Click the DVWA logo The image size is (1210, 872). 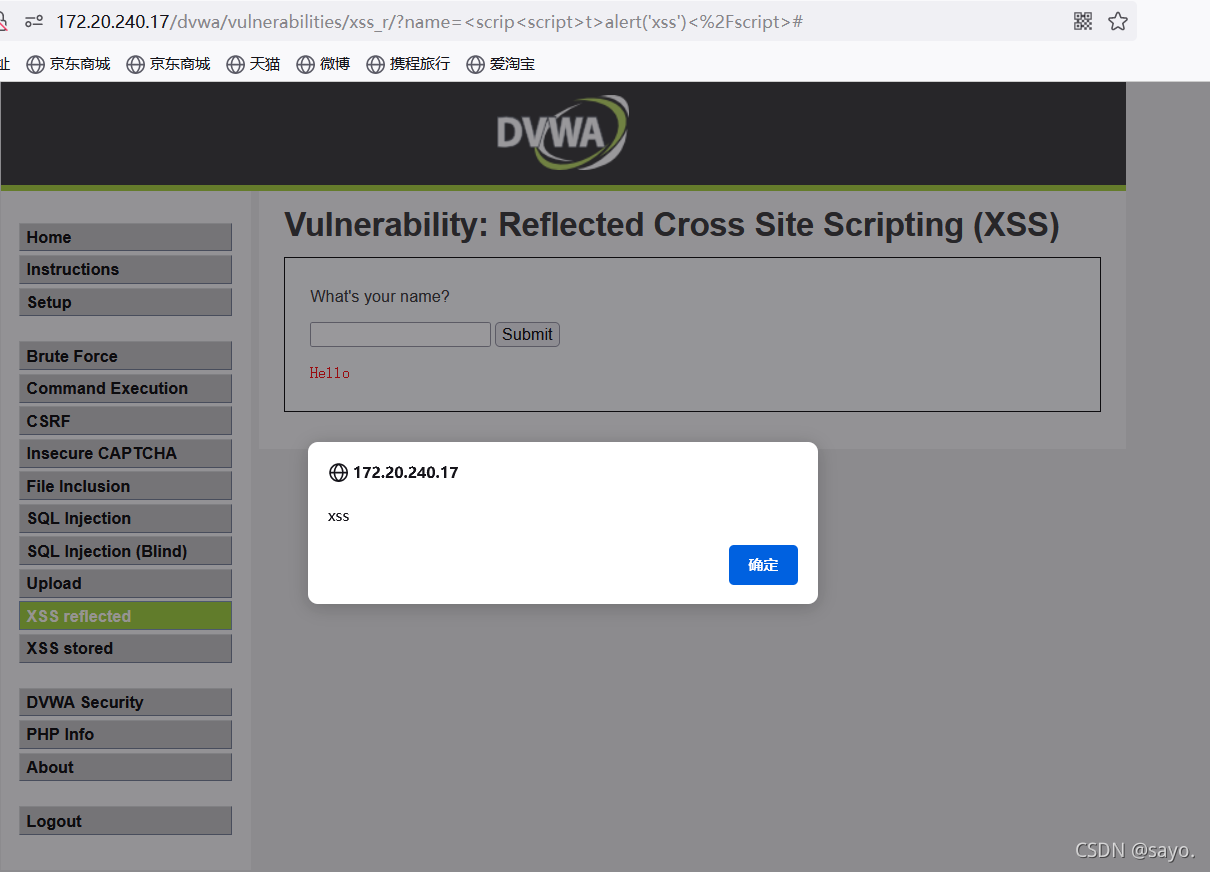[563, 132]
